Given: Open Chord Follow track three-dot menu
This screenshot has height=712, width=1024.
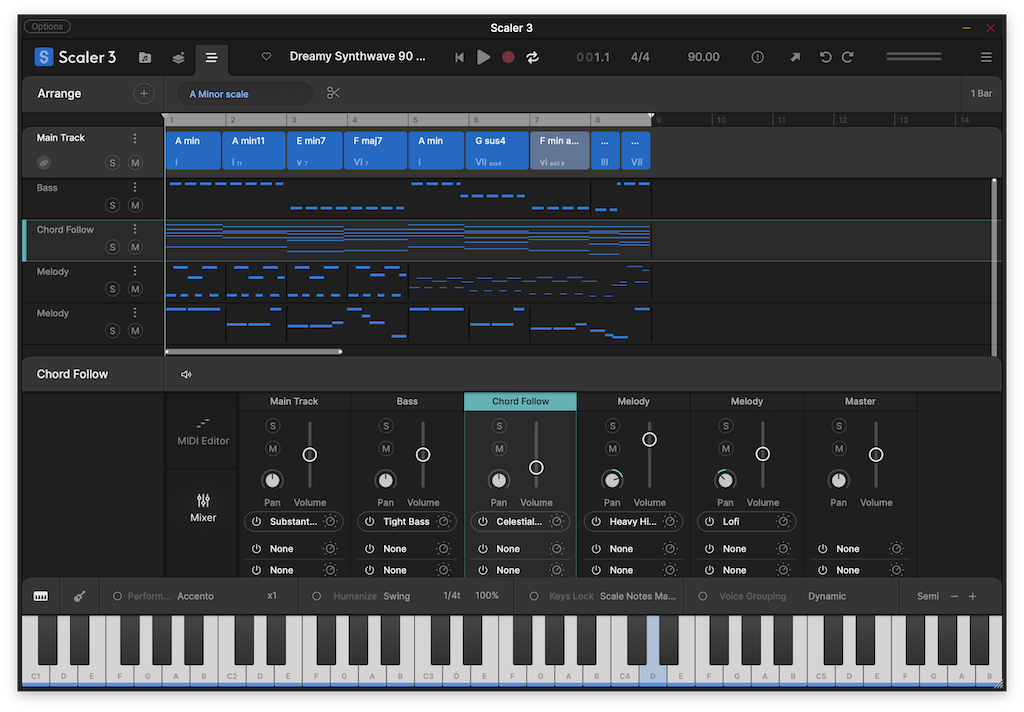Looking at the screenshot, I should point(135,229).
